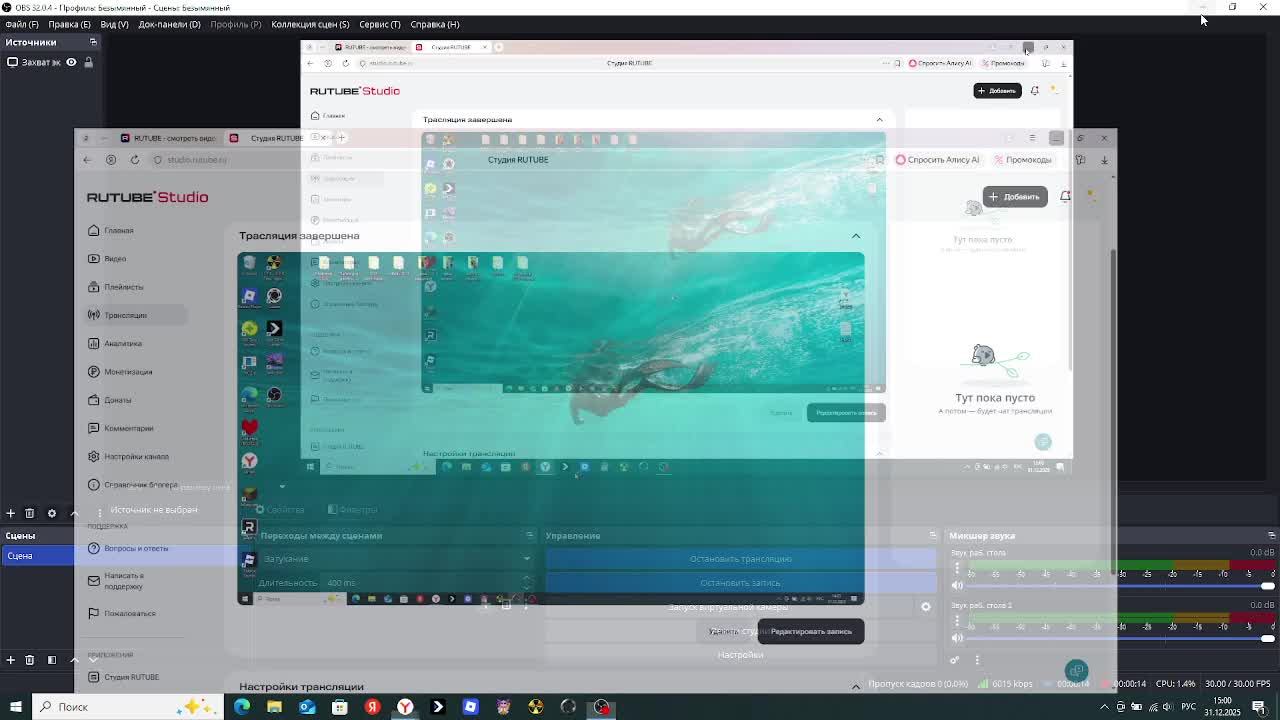Viewport: 1280px width, 720px height.
Task: Mute Звук раб. стола channel
Action: (x=957, y=585)
